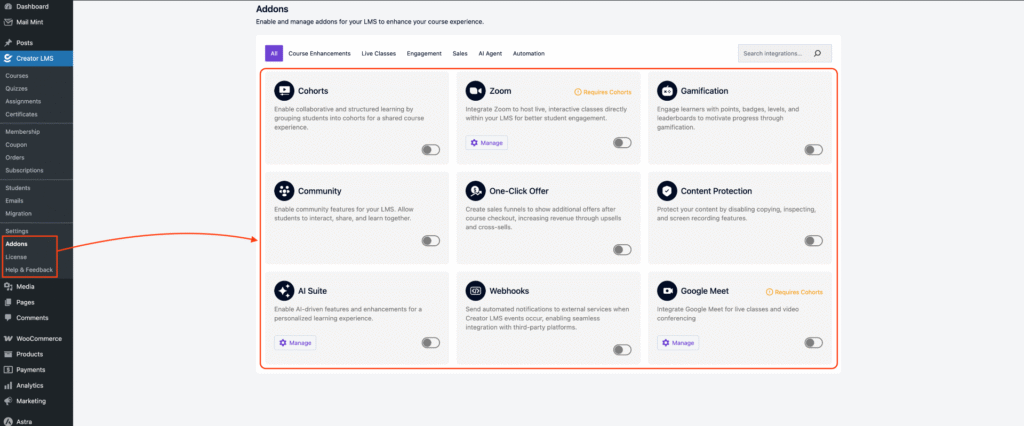Image resolution: width=1024 pixels, height=426 pixels.
Task: Go to License menu item
Action: tap(16, 257)
